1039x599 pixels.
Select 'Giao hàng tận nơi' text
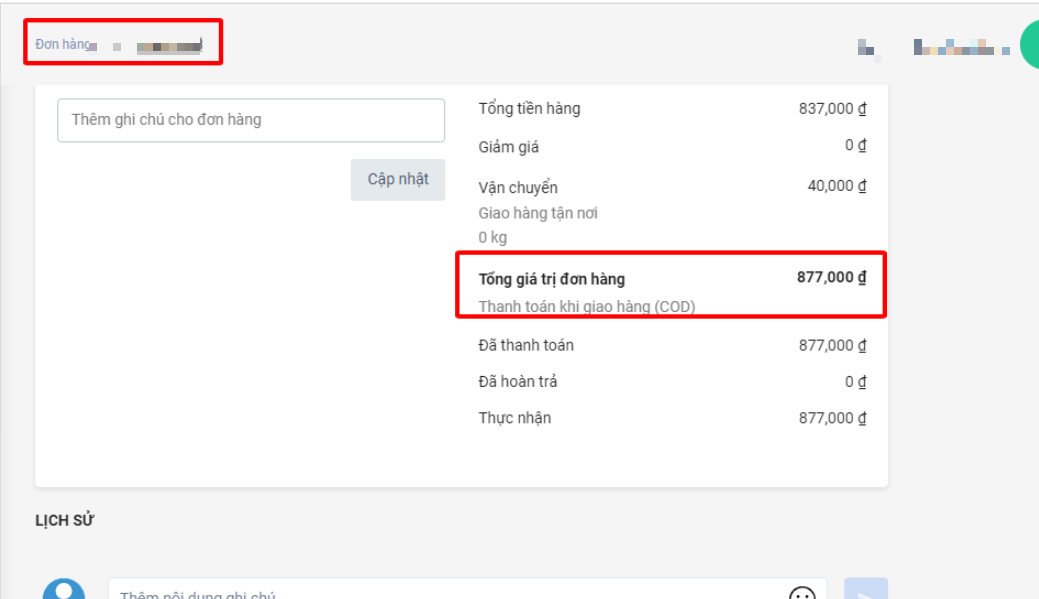538,213
